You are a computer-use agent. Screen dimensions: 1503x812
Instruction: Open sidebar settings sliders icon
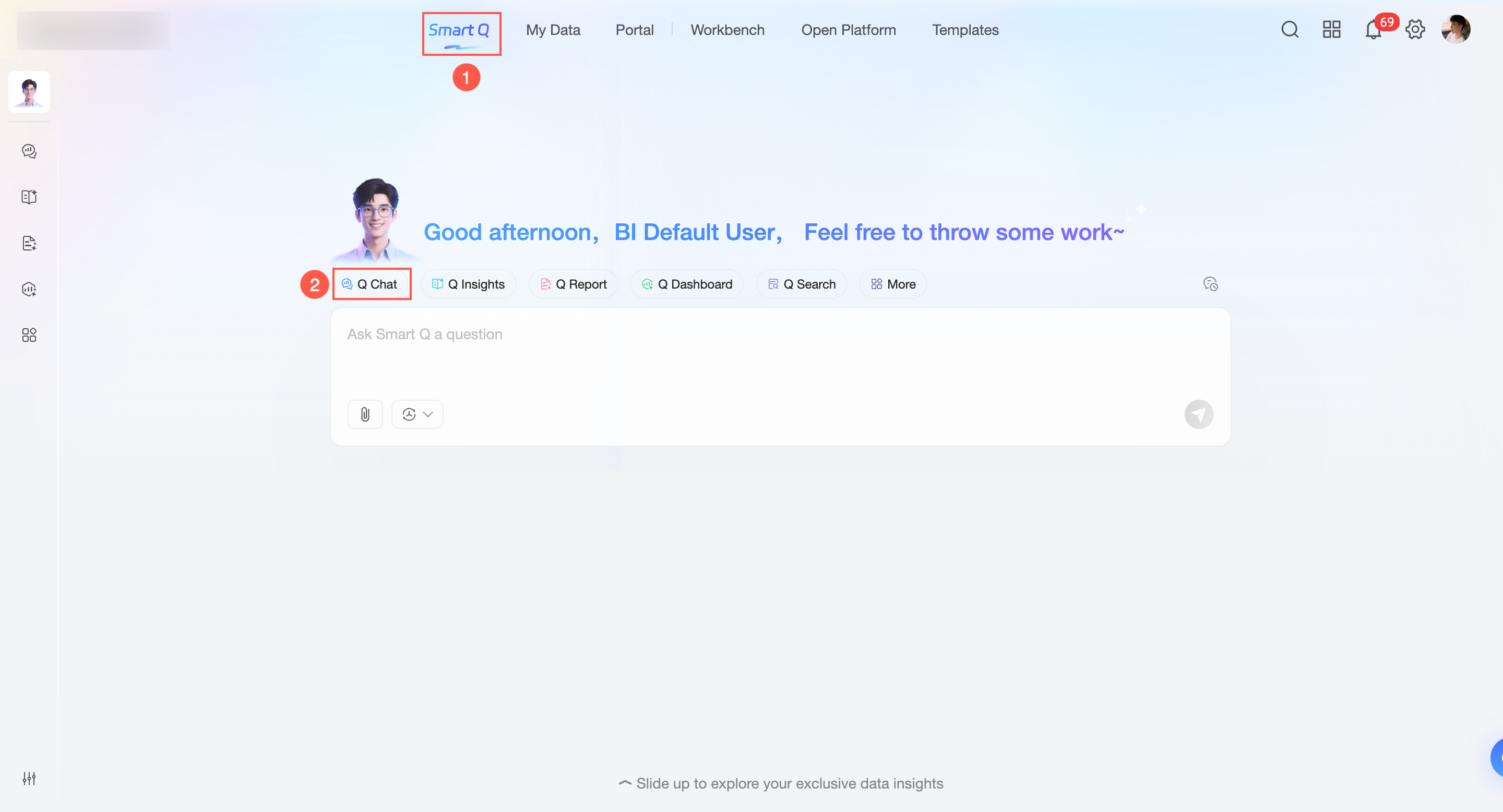point(29,778)
